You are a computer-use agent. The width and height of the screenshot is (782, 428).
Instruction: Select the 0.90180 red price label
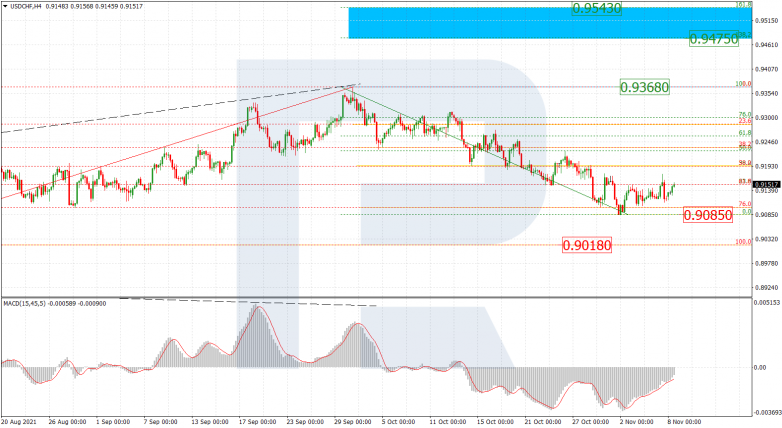point(586,245)
